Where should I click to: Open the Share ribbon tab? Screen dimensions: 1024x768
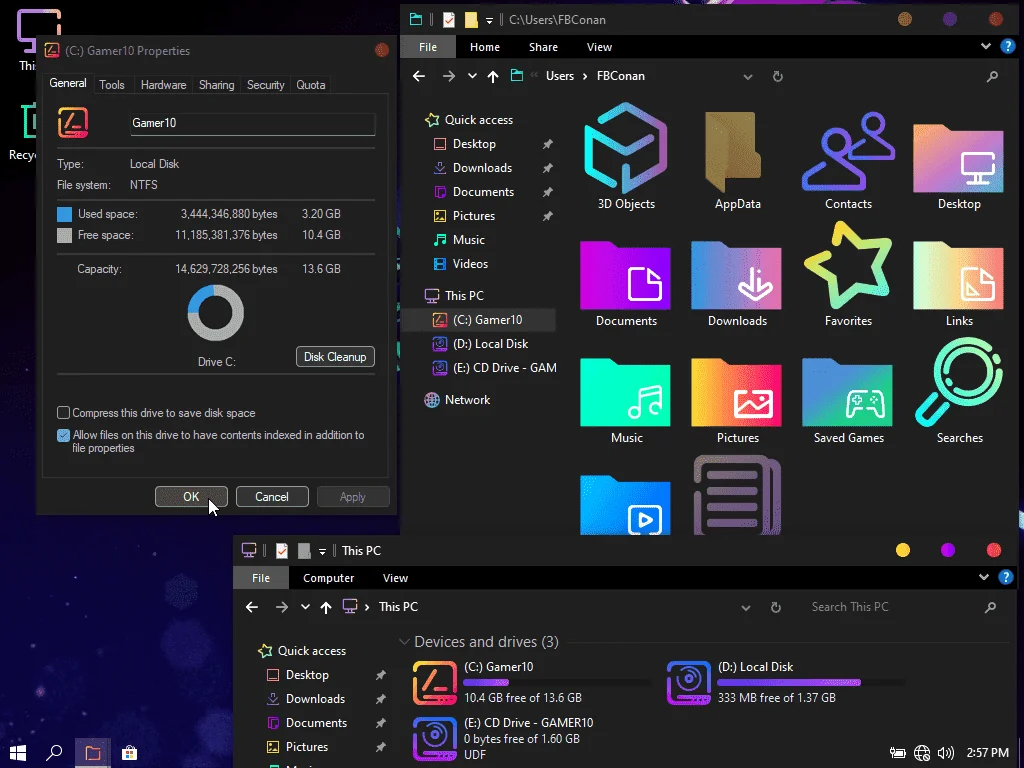[543, 47]
